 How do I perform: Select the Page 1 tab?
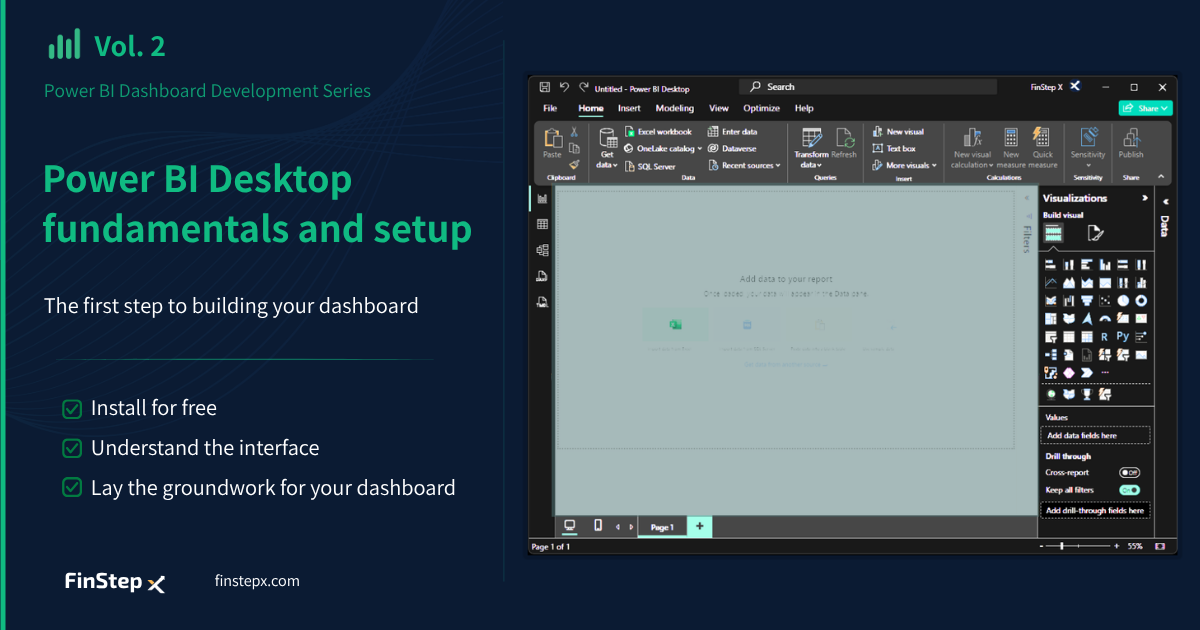pyautogui.click(x=662, y=527)
